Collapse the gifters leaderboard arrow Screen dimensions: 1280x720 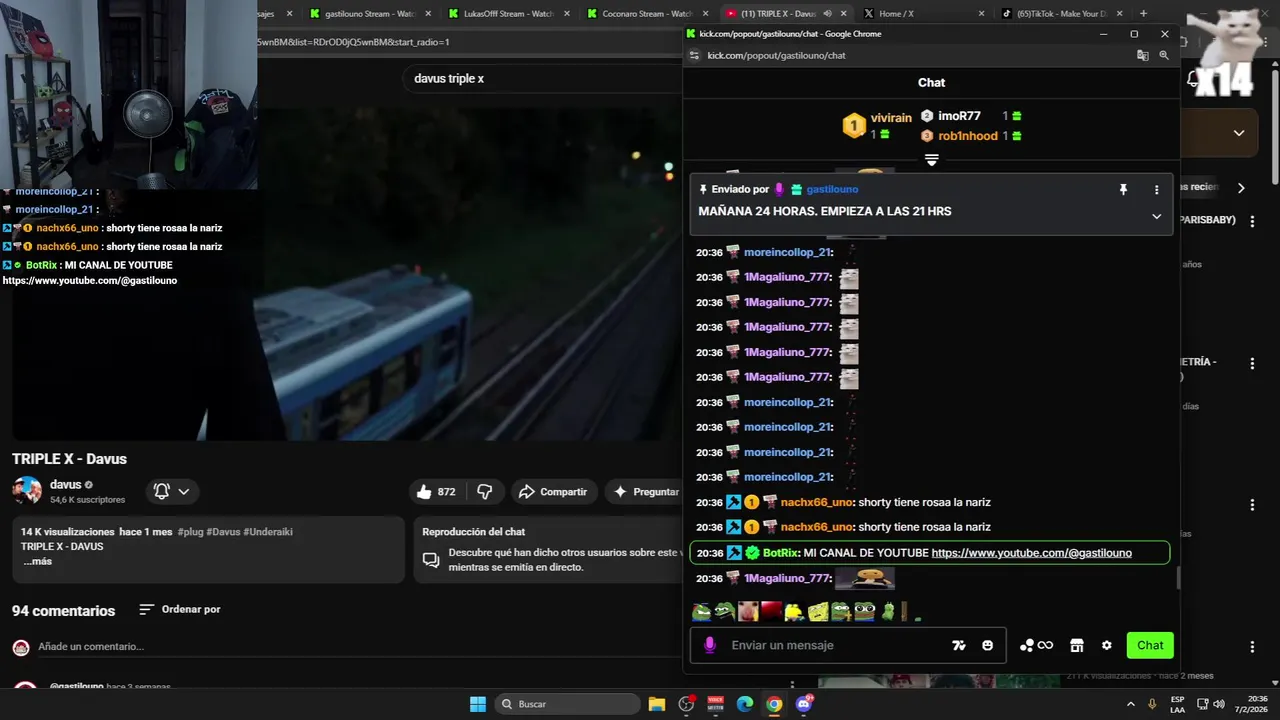pyautogui.click(x=931, y=160)
